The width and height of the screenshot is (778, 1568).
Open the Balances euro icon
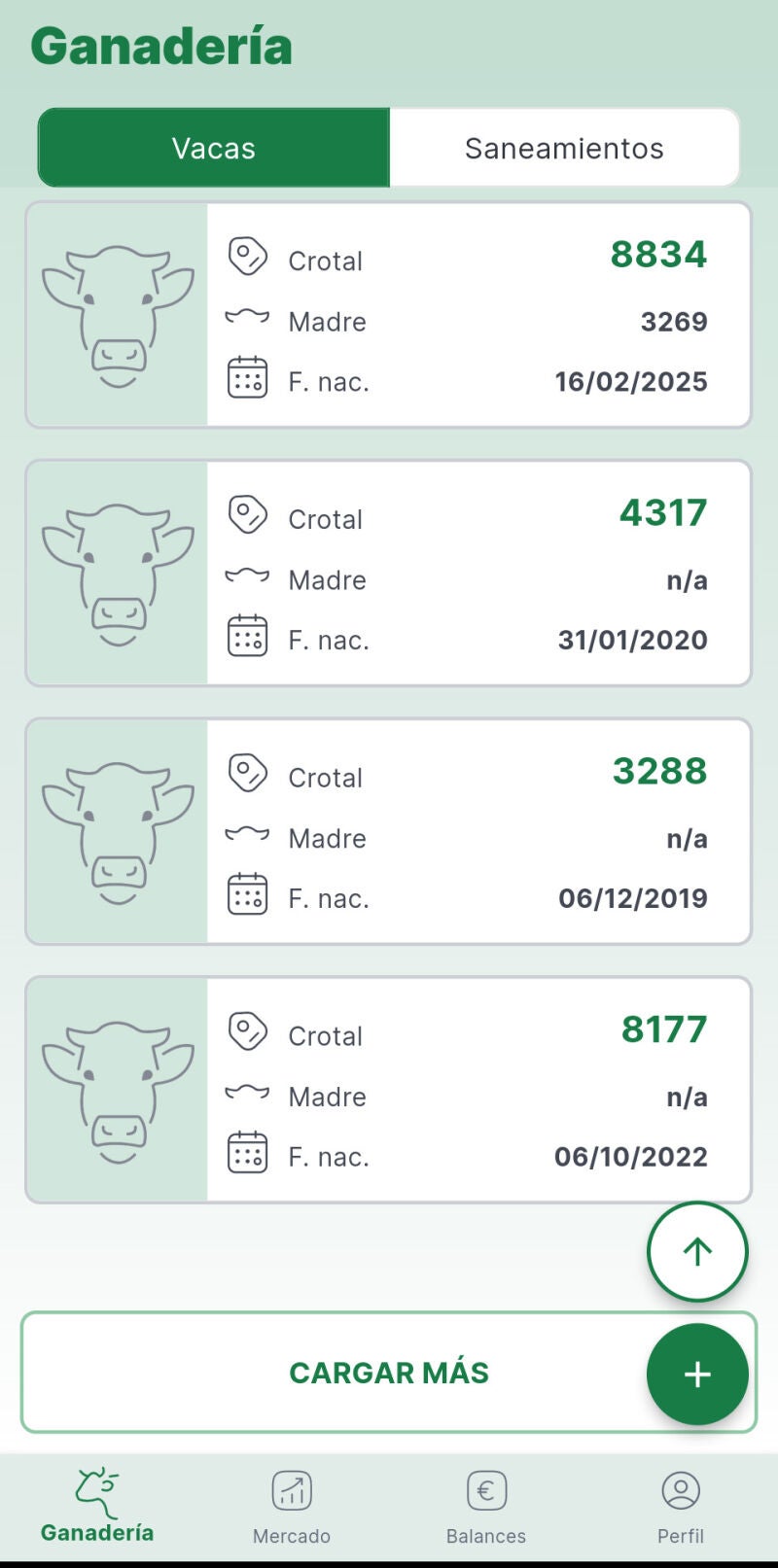pyautogui.click(x=486, y=1490)
